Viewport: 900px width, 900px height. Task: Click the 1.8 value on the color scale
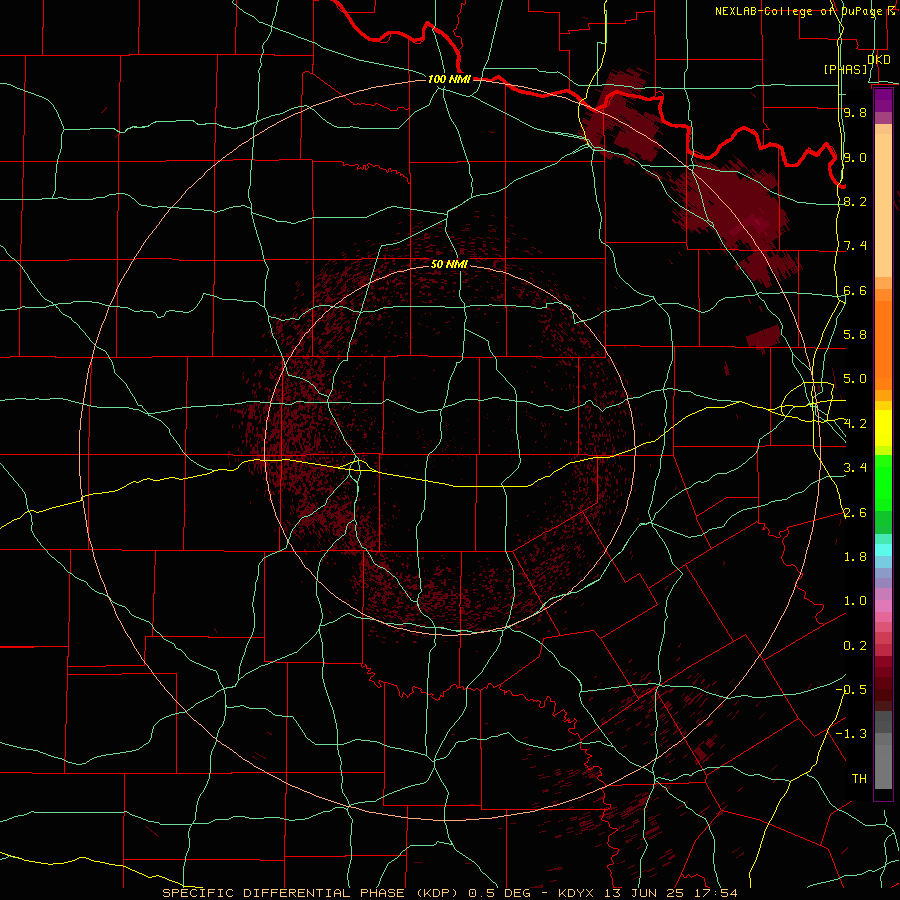(x=855, y=557)
